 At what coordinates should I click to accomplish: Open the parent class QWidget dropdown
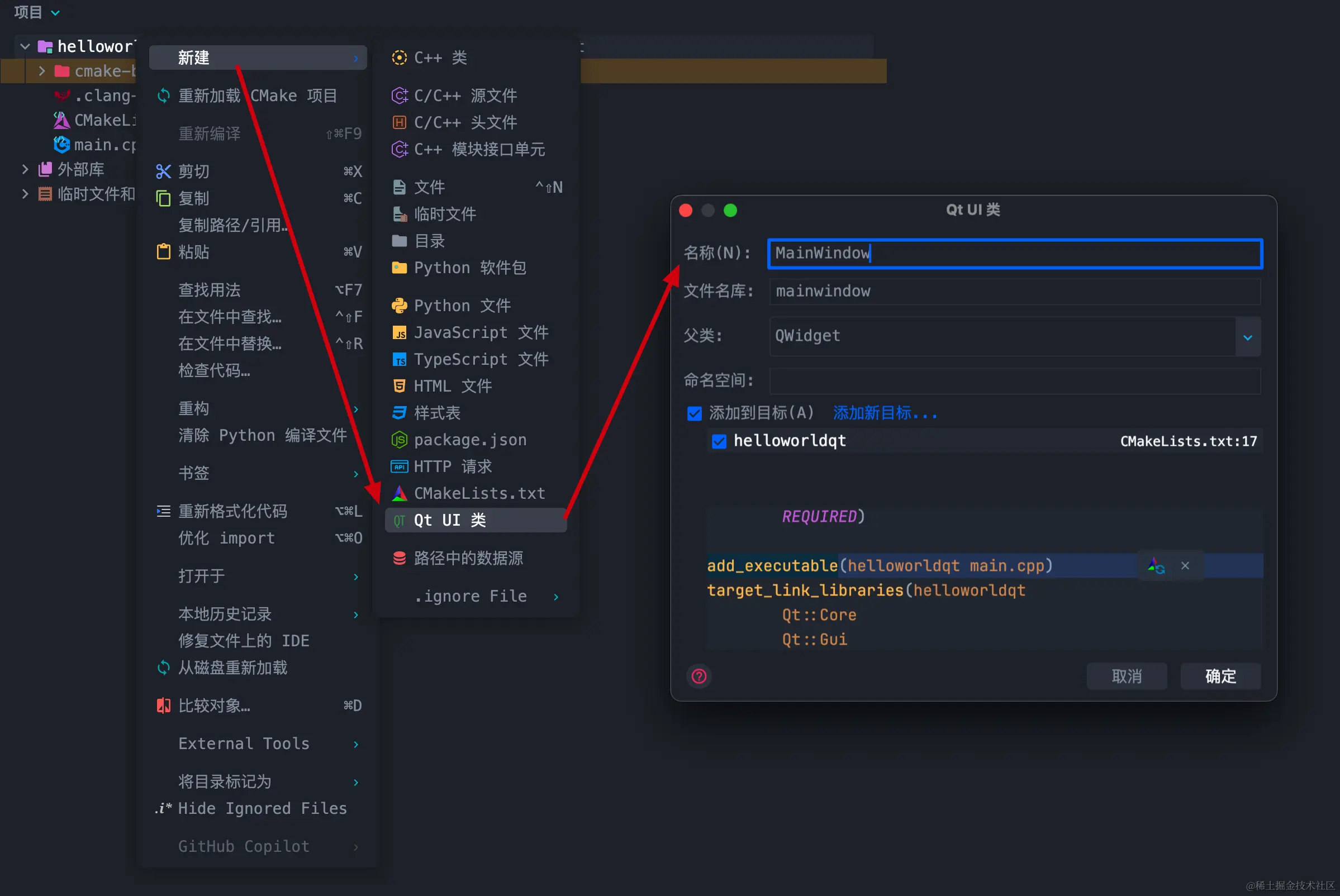[1247, 337]
